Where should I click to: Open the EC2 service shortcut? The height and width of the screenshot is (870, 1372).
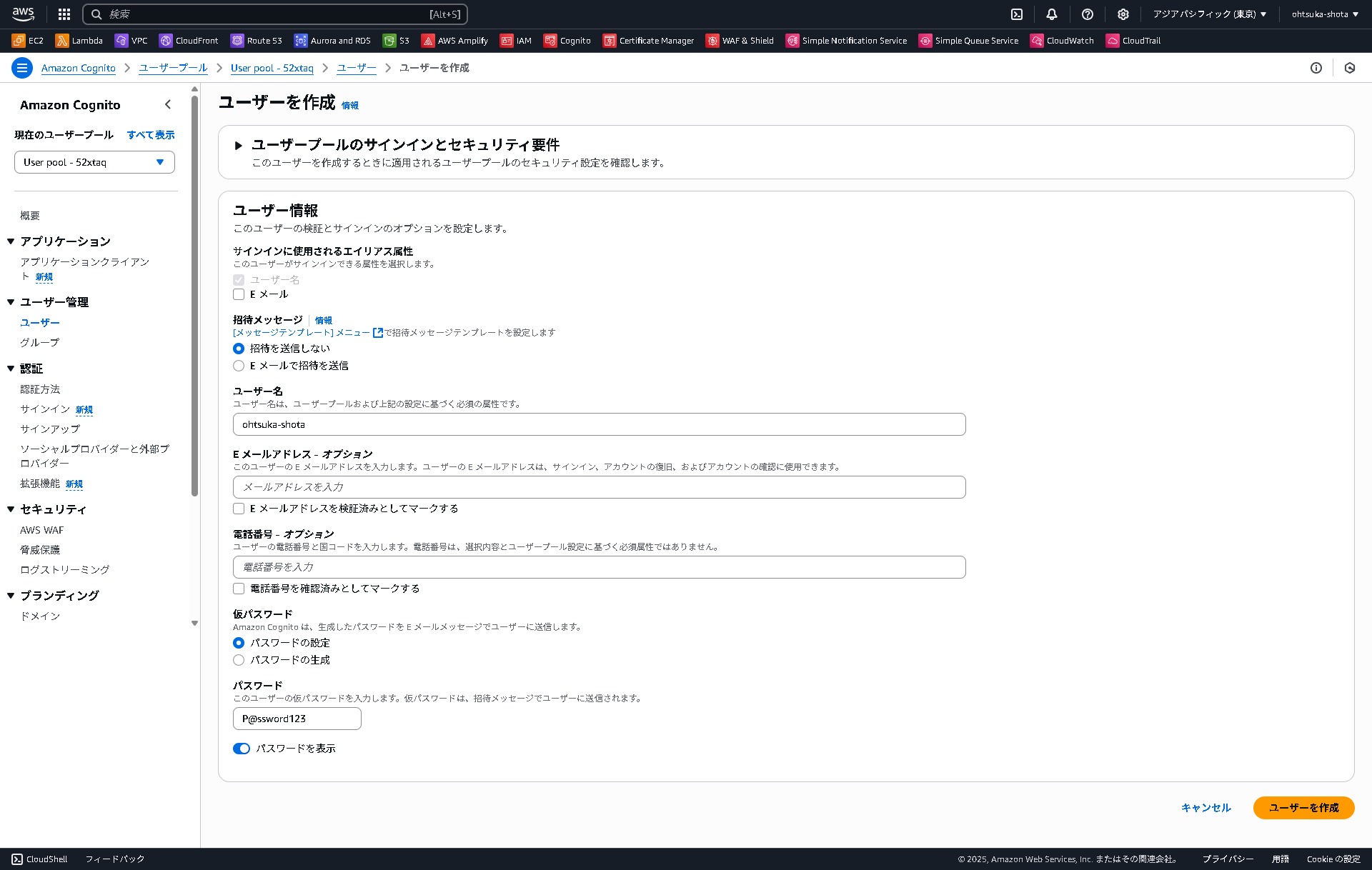(28, 41)
